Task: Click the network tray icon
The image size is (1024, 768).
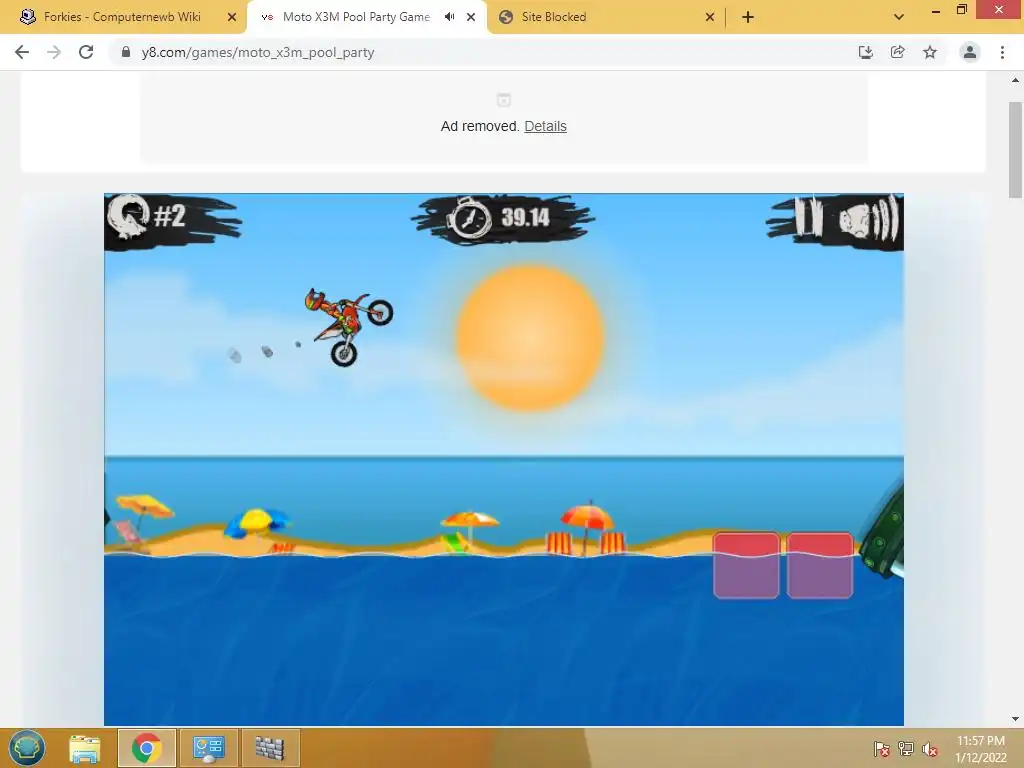Action: tap(906, 749)
